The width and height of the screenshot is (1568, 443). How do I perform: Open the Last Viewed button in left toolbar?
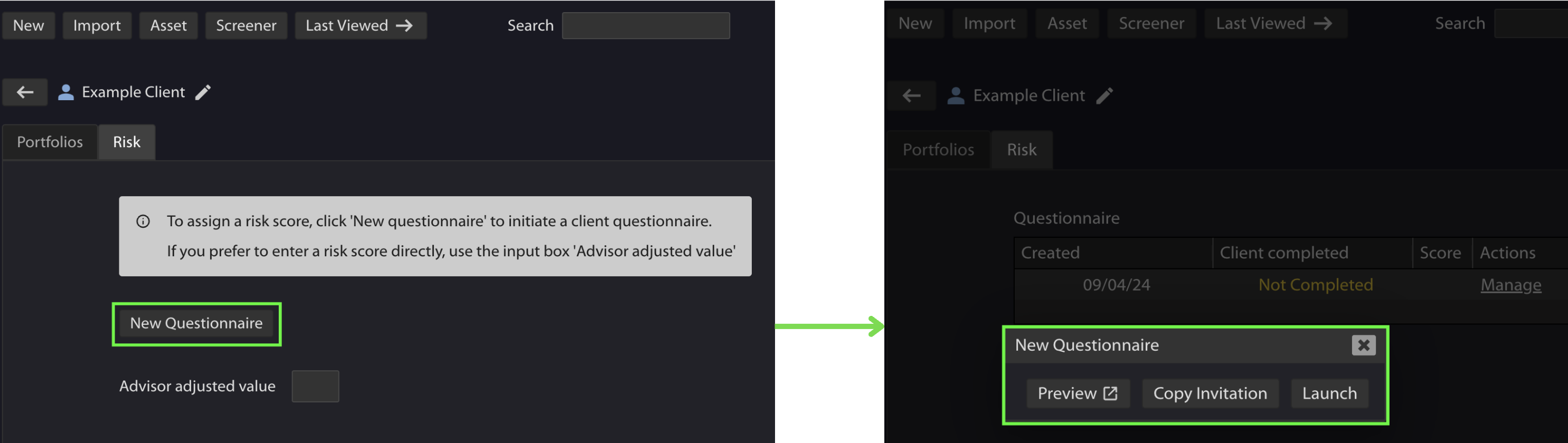(x=361, y=25)
